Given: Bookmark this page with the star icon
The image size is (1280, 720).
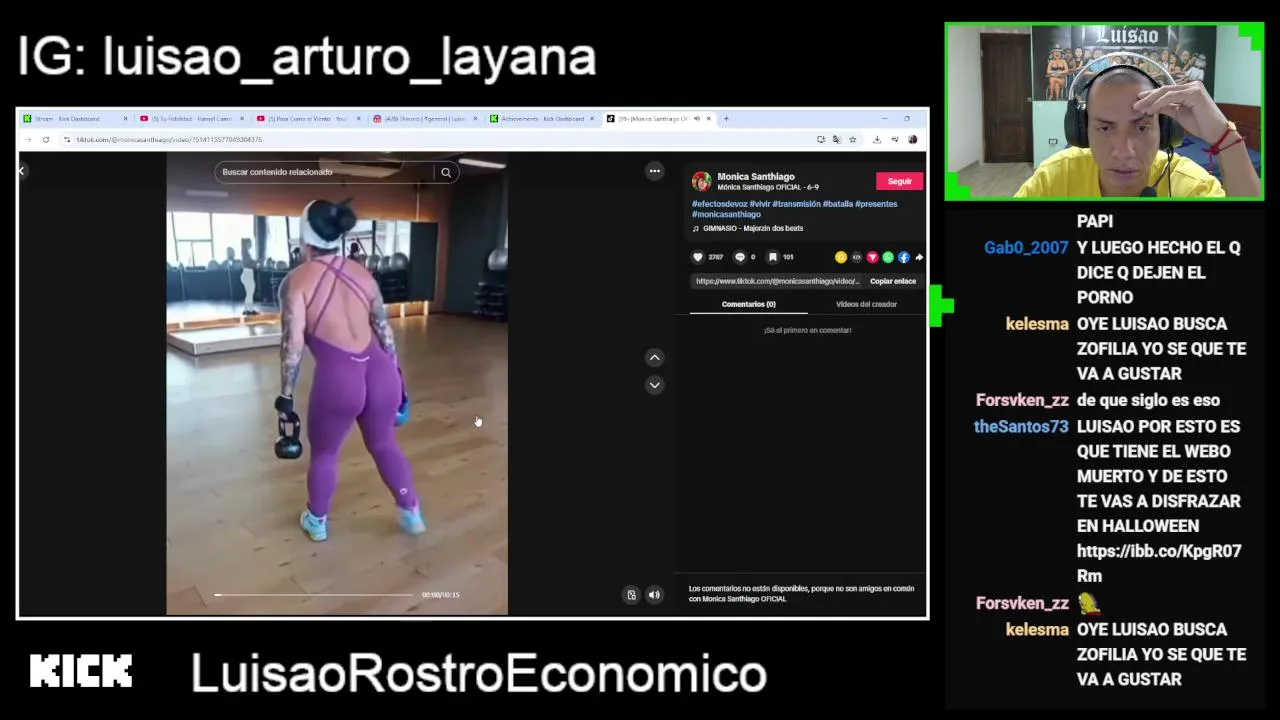Looking at the screenshot, I should click(x=852, y=140).
